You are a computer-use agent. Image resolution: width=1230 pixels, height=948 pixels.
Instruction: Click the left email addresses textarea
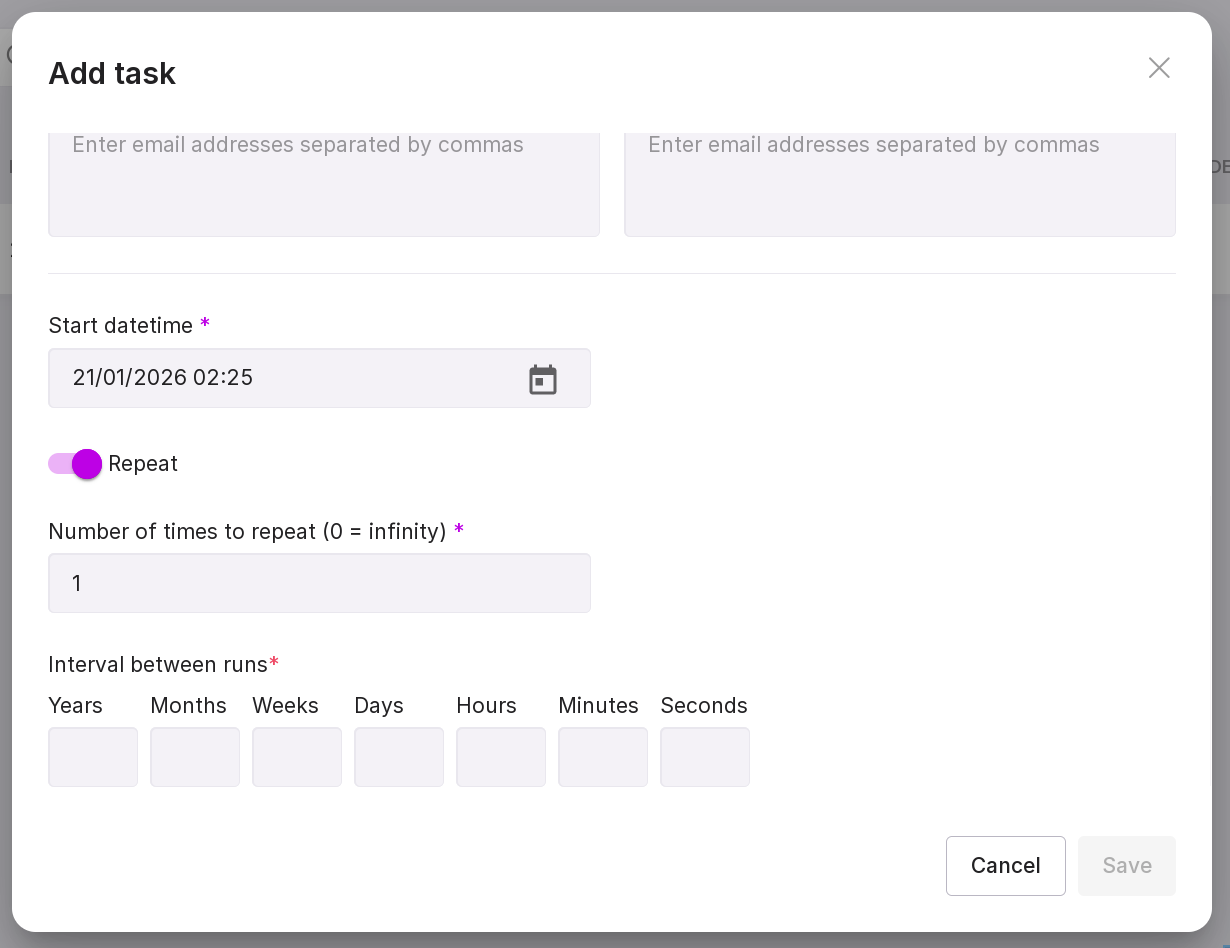323,183
